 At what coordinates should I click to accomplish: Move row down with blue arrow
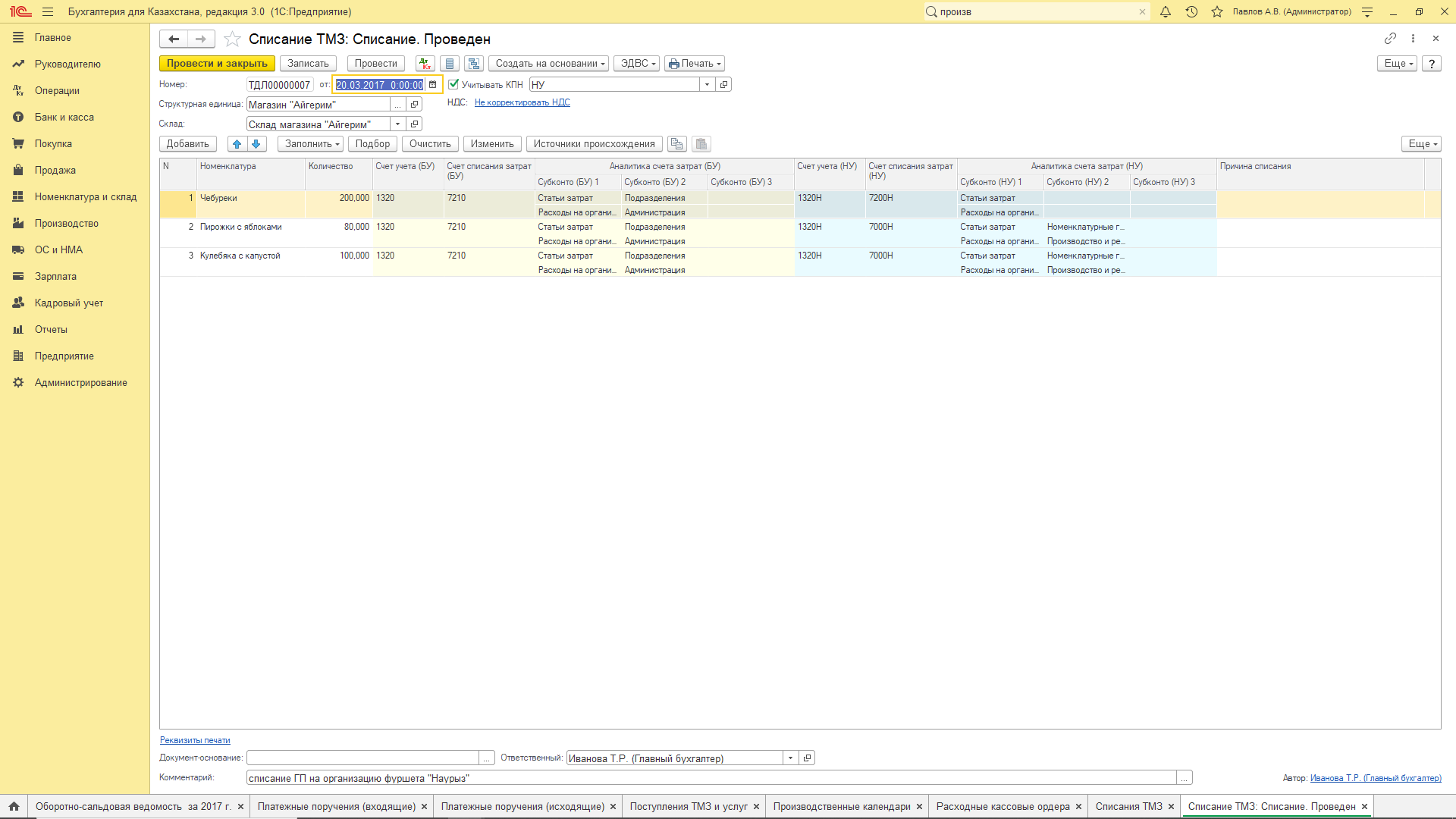[x=256, y=144]
